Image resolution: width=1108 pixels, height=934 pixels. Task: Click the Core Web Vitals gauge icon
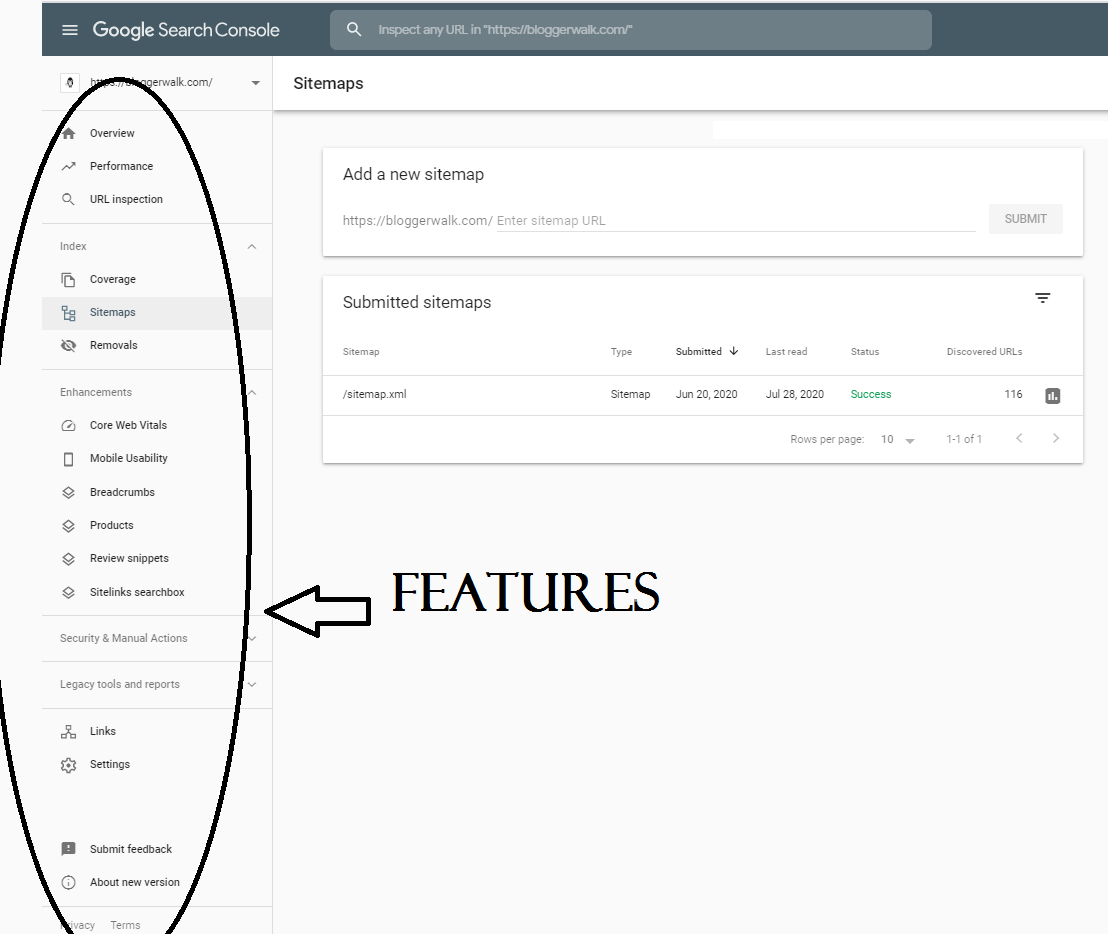(69, 425)
